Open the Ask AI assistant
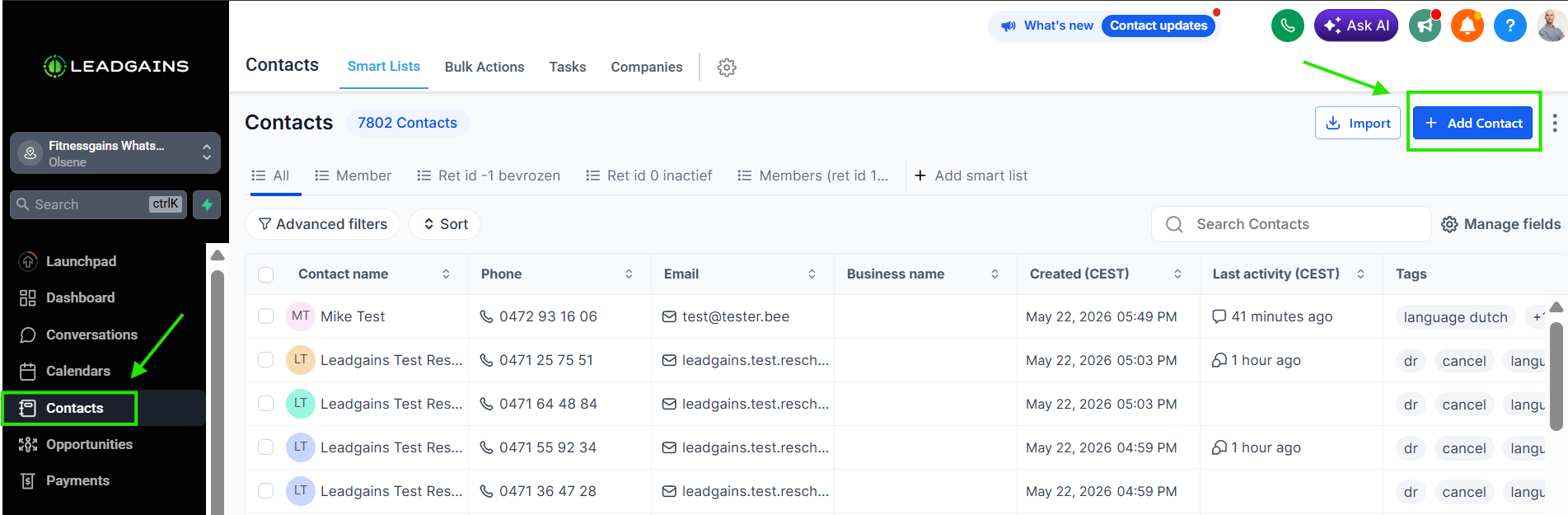The width and height of the screenshot is (1568, 515). pyautogui.click(x=1355, y=26)
